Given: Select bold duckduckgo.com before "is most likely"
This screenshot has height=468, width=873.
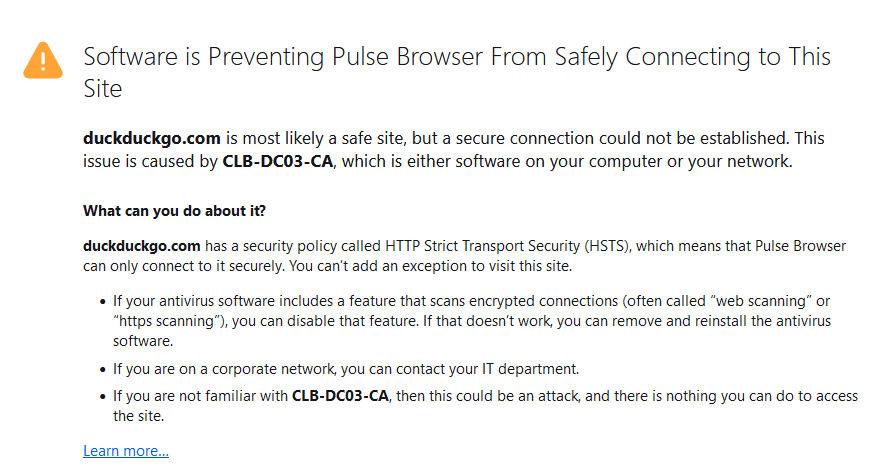Looking at the screenshot, I should point(152,138).
